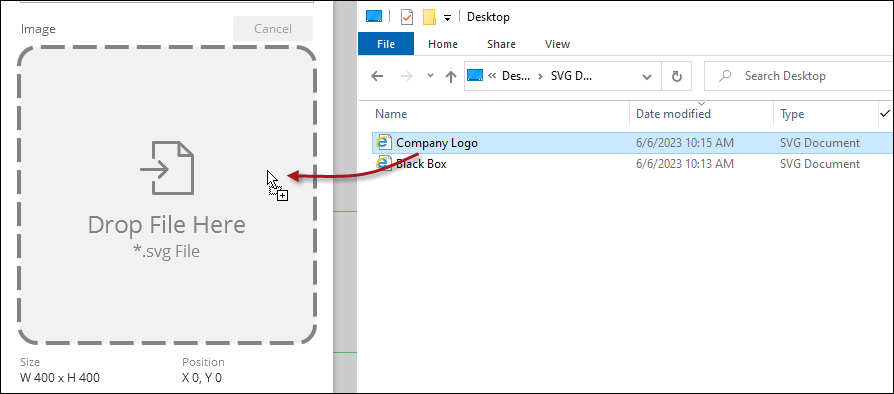Open the View ribbon tab
894x394 pixels.
point(557,44)
